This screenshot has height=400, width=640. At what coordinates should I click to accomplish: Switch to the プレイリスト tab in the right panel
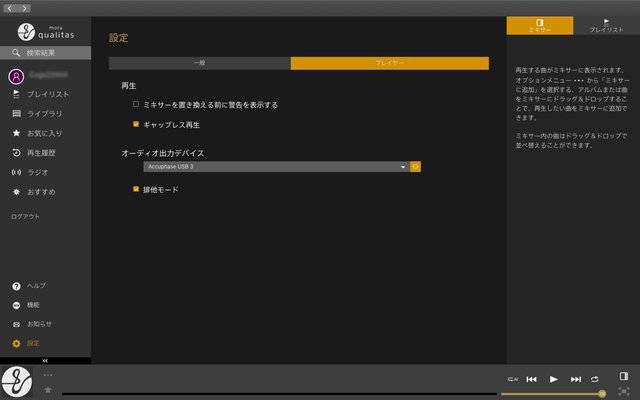pos(606,26)
